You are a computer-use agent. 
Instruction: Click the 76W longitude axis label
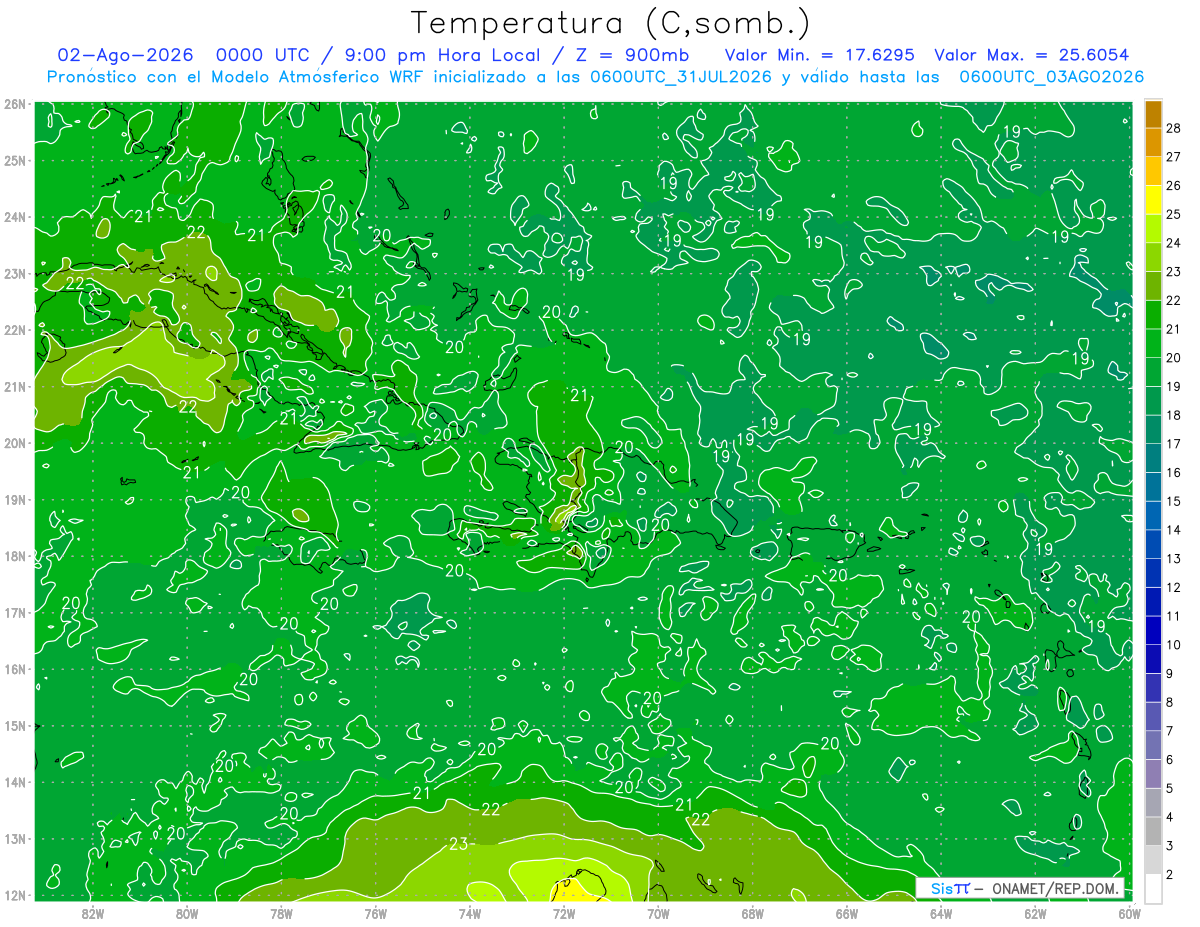[375, 913]
